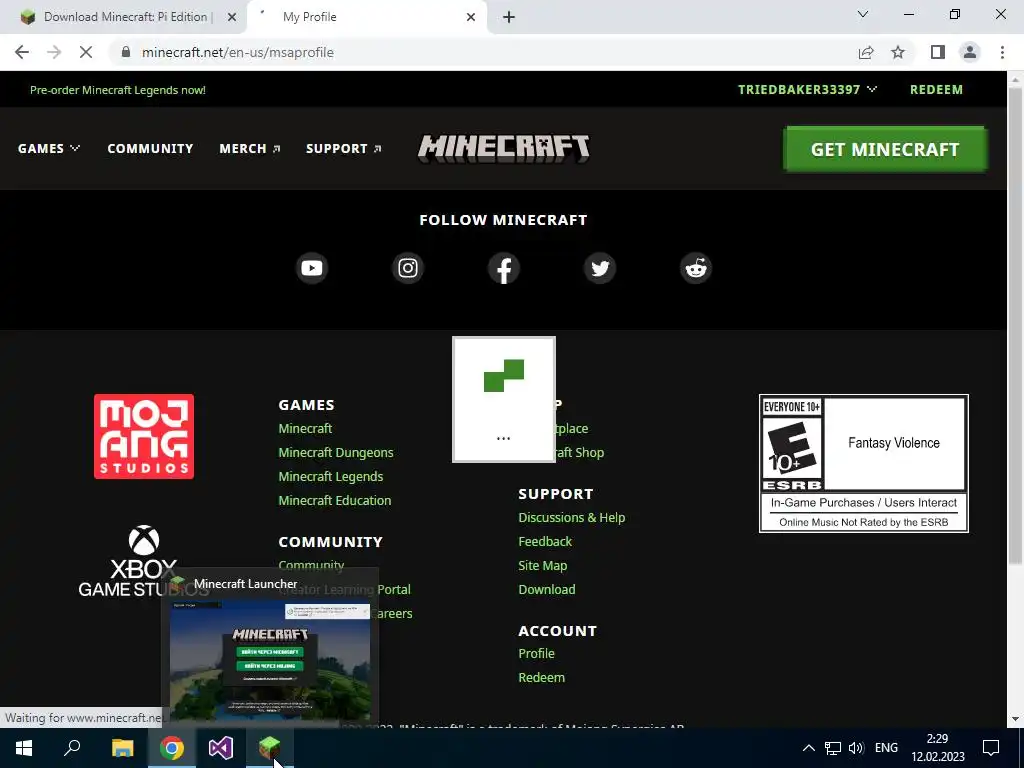The image size is (1024, 768).
Task: Open Minecraft's YouTube channel icon
Action: point(312,268)
